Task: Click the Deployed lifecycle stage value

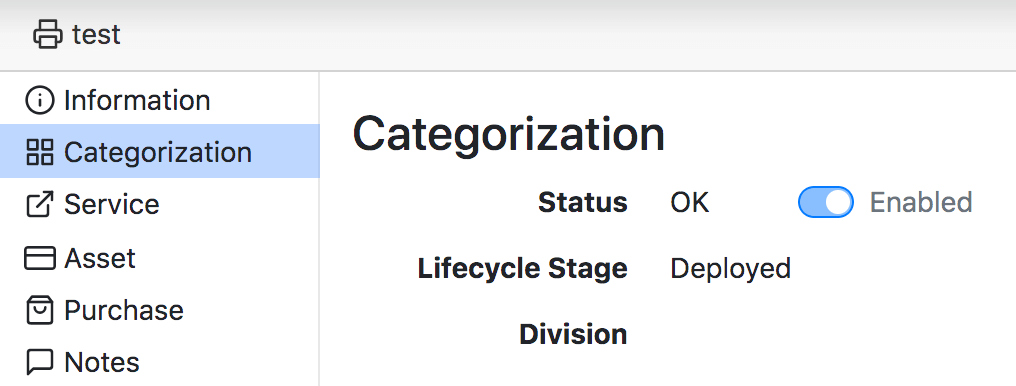Action: click(730, 268)
